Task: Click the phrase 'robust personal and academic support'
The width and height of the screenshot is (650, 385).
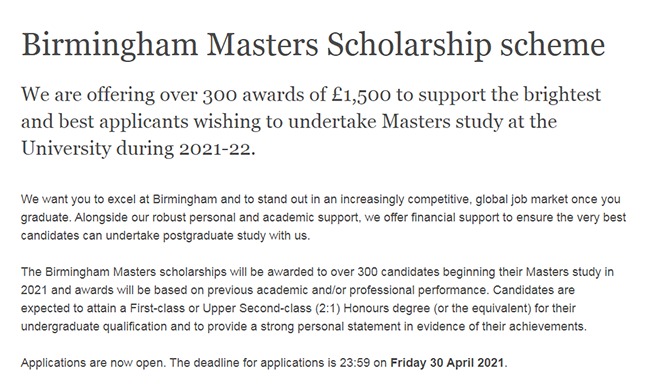Action: click(x=255, y=218)
